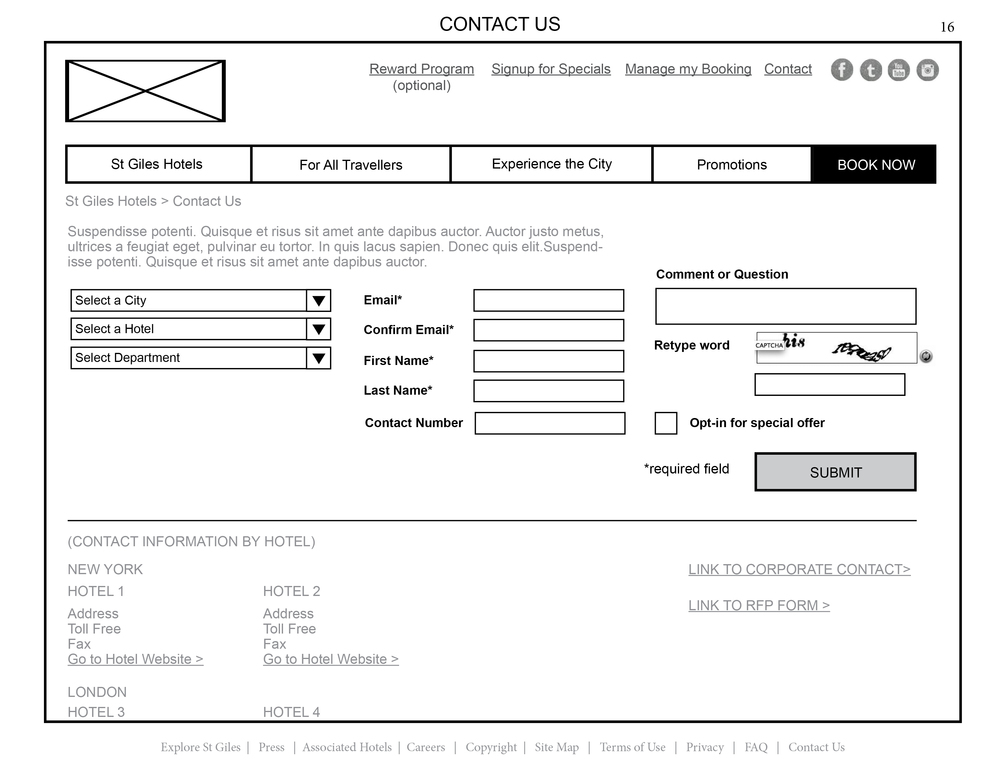Go to Hotel 2 website link
Viewport: 1000px width, 773px height.
coord(330,659)
